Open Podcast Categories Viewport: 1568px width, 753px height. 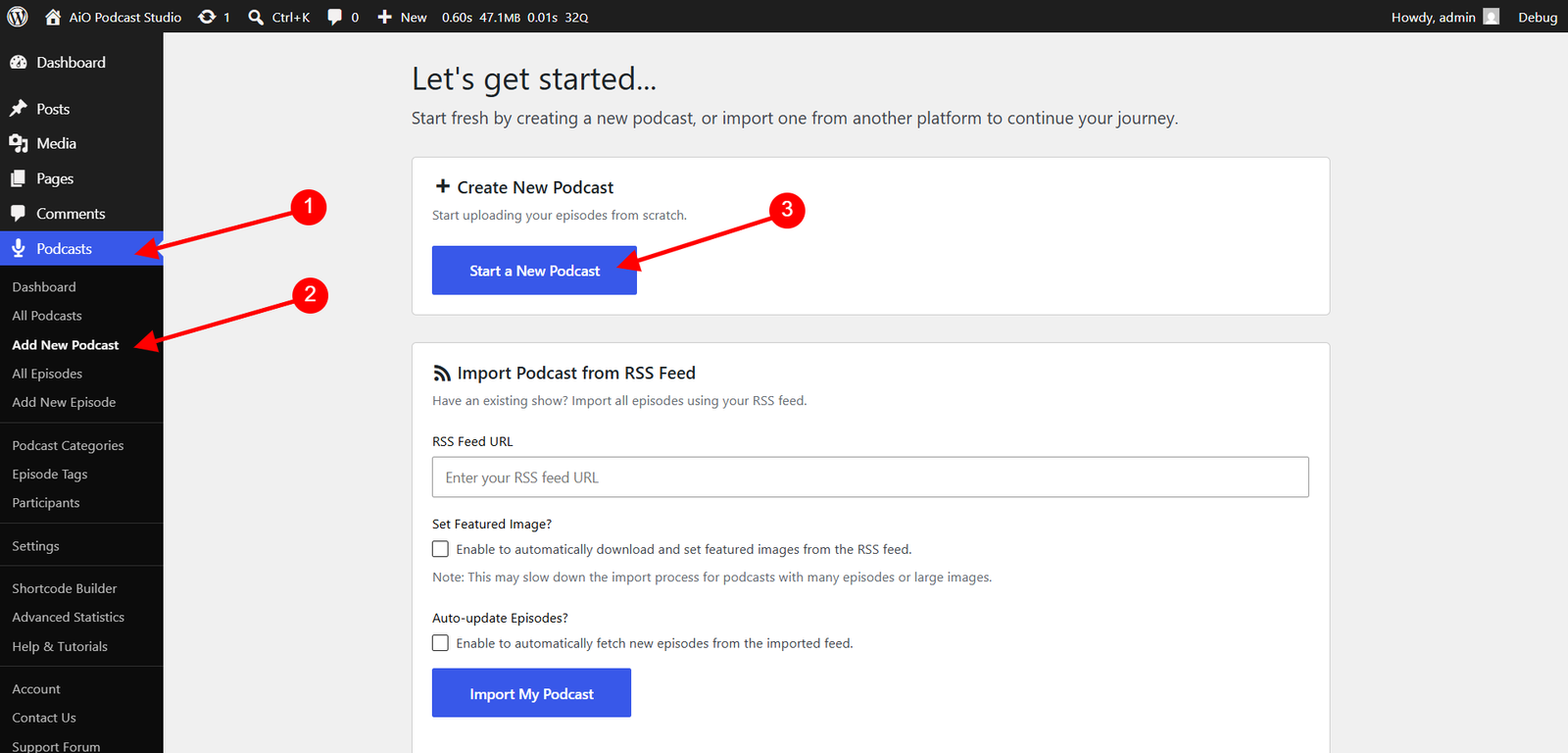68,445
